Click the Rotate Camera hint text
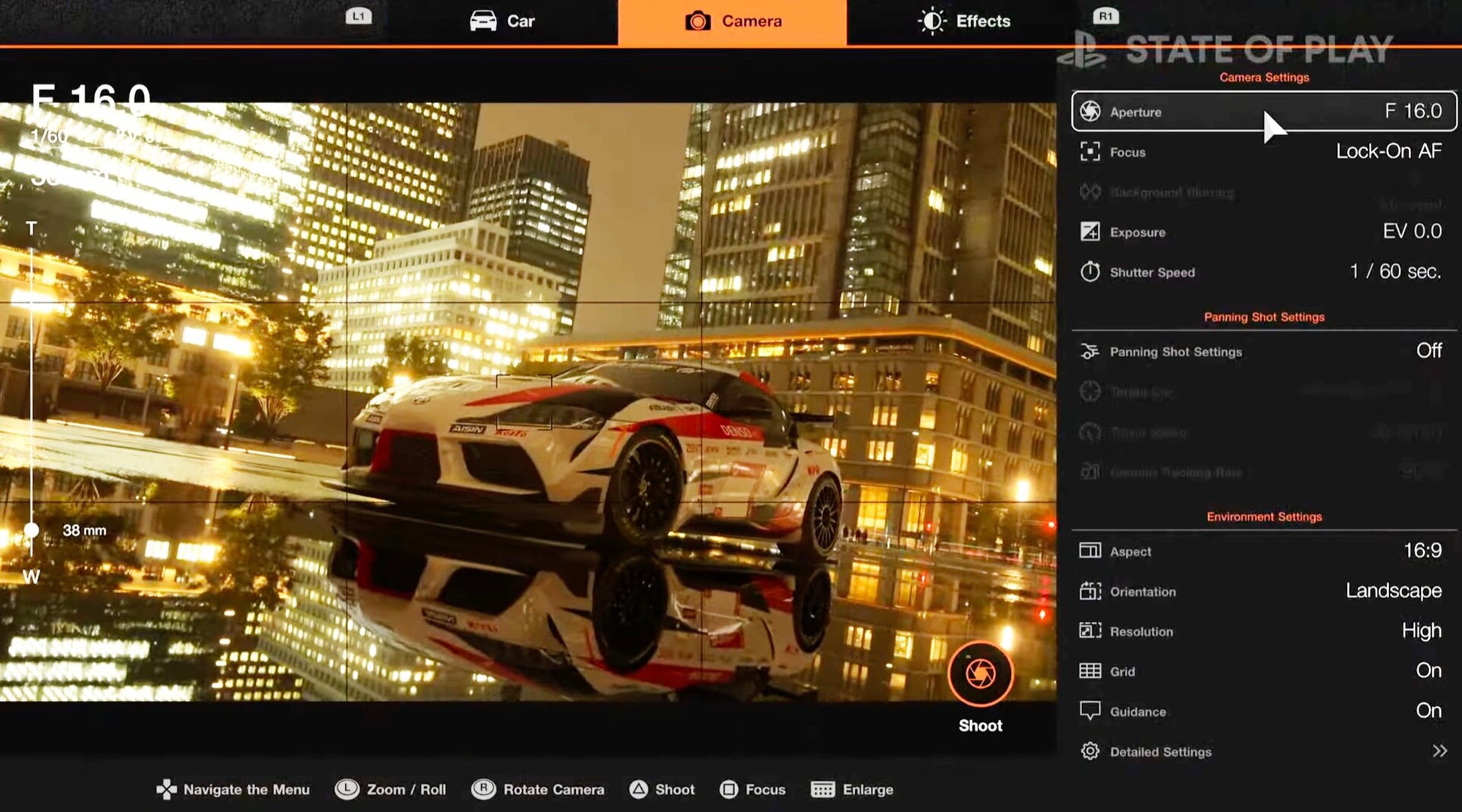Image resolution: width=1462 pixels, height=812 pixels. pyautogui.click(x=554, y=790)
